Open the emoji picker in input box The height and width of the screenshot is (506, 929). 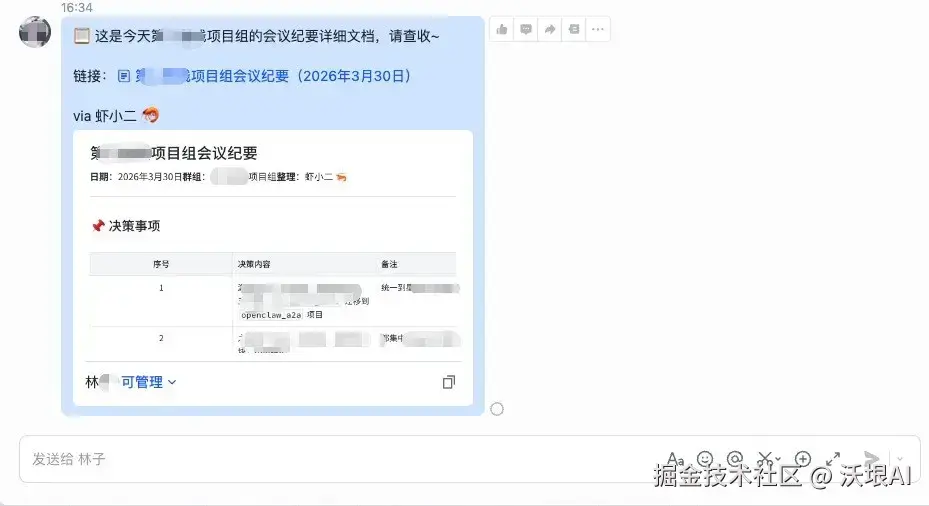point(705,459)
